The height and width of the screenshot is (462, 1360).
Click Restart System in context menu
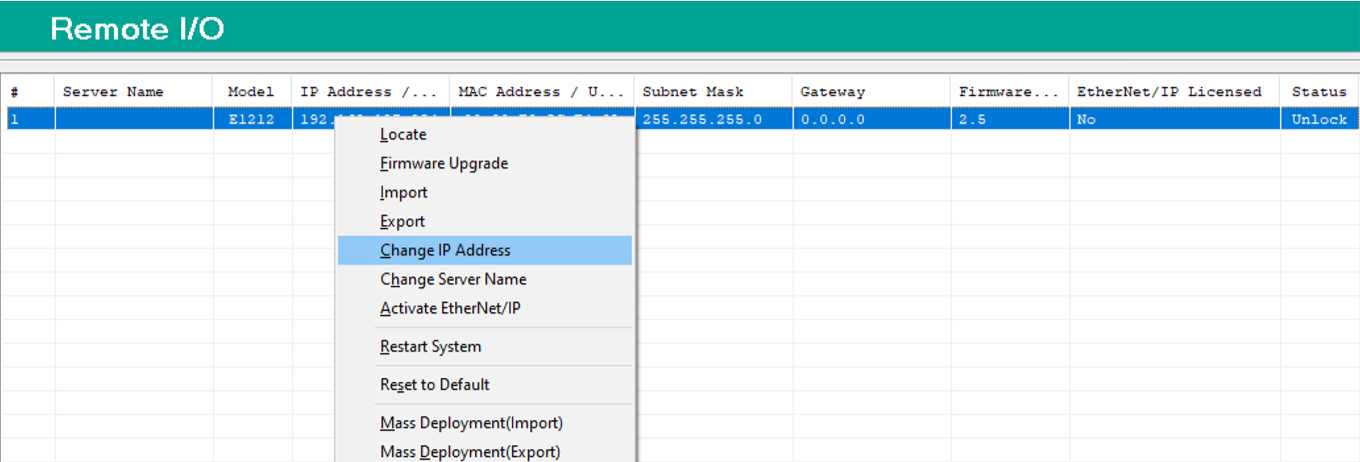(x=430, y=346)
